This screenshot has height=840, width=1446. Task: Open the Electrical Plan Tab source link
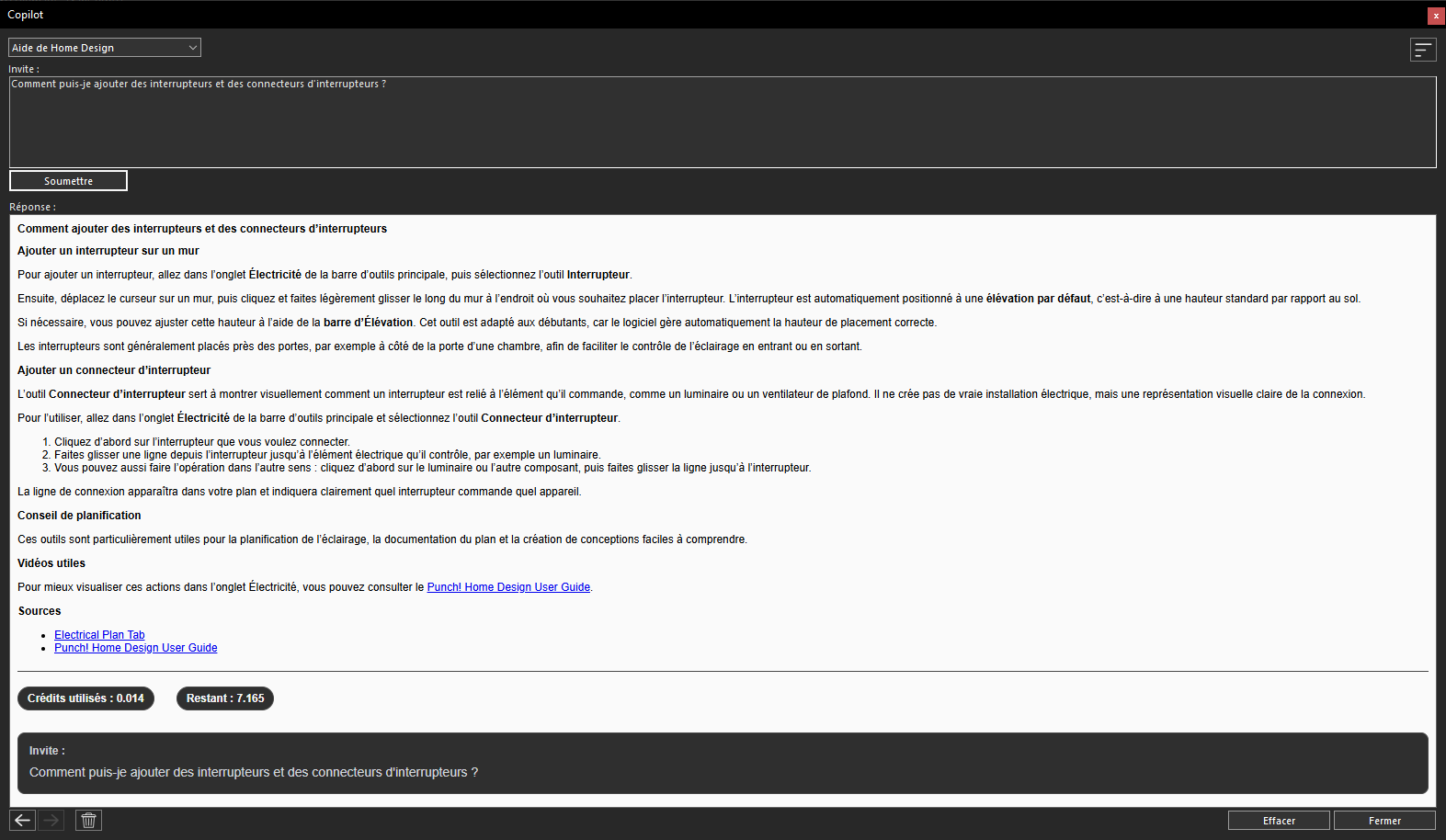(99, 635)
